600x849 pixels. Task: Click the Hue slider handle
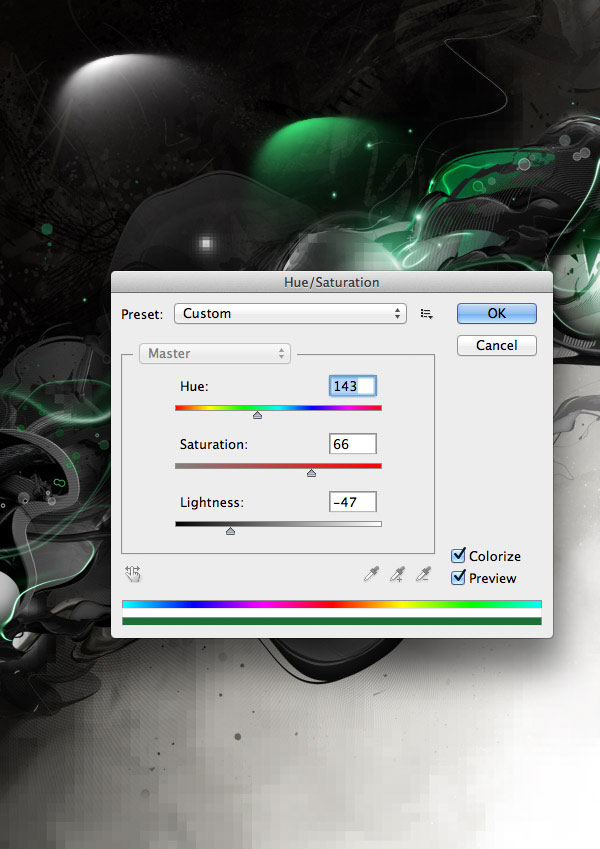tap(257, 414)
